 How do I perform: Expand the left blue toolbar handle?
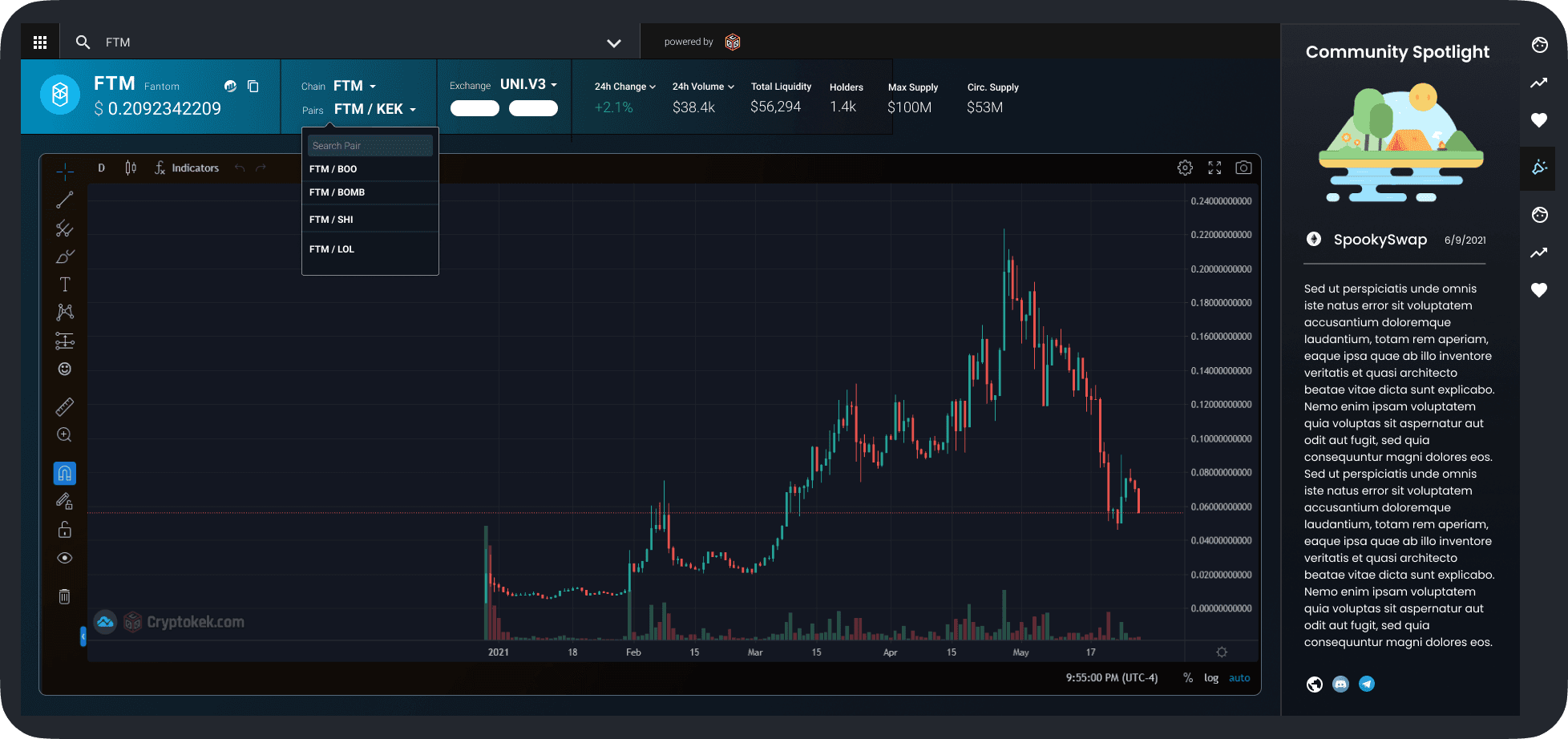83,636
